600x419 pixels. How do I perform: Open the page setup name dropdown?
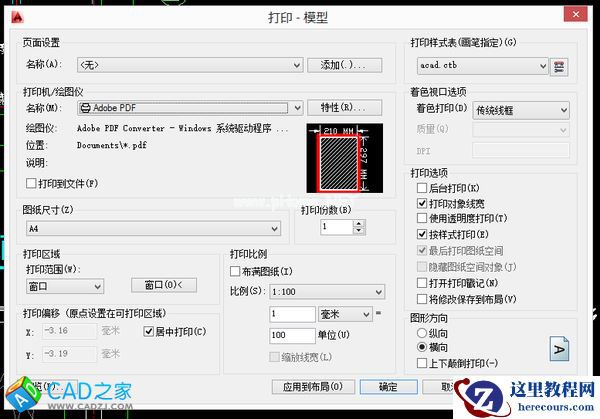pyautogui.click(x=190, y=65)
